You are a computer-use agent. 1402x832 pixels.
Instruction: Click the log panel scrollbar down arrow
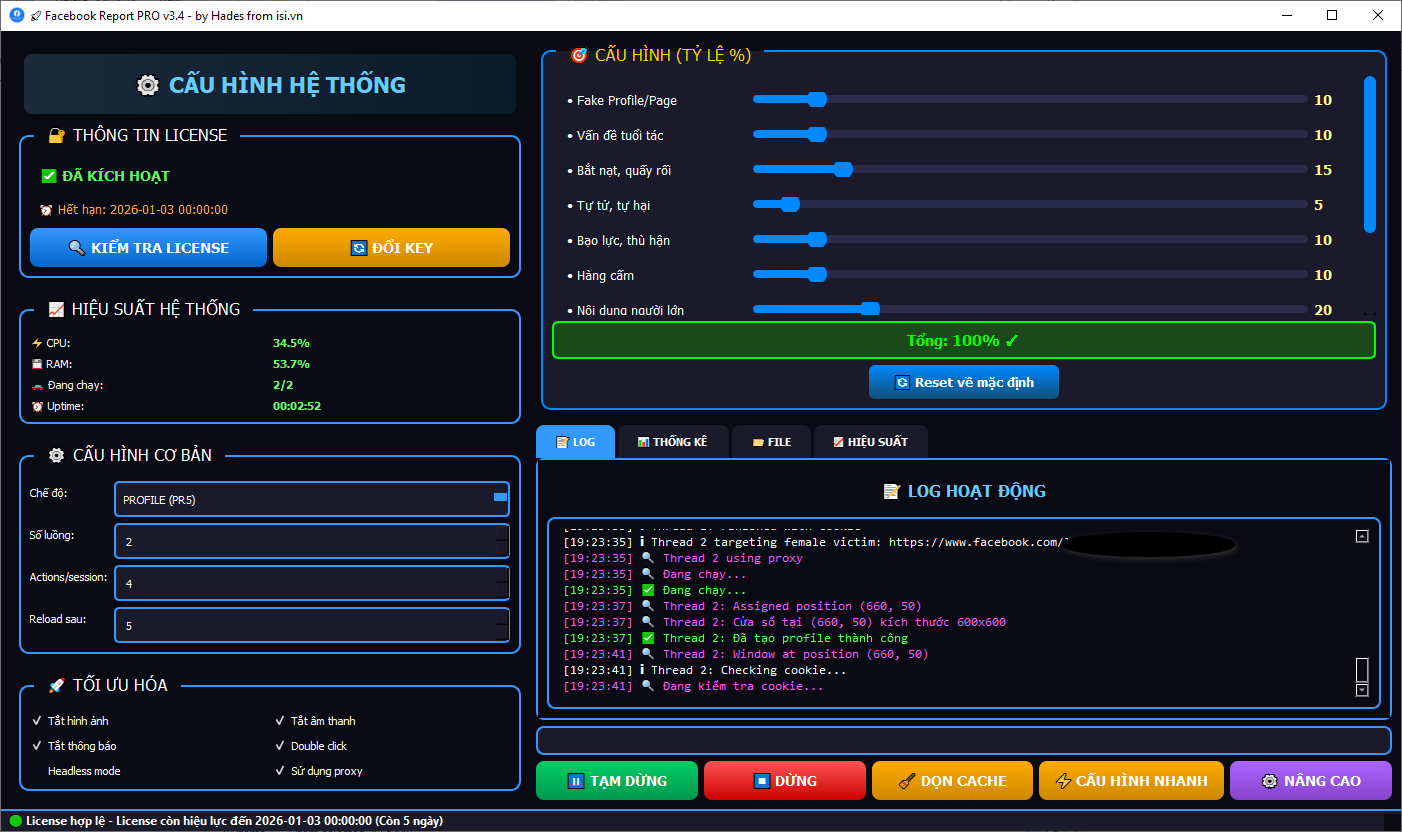[1361, 689]
